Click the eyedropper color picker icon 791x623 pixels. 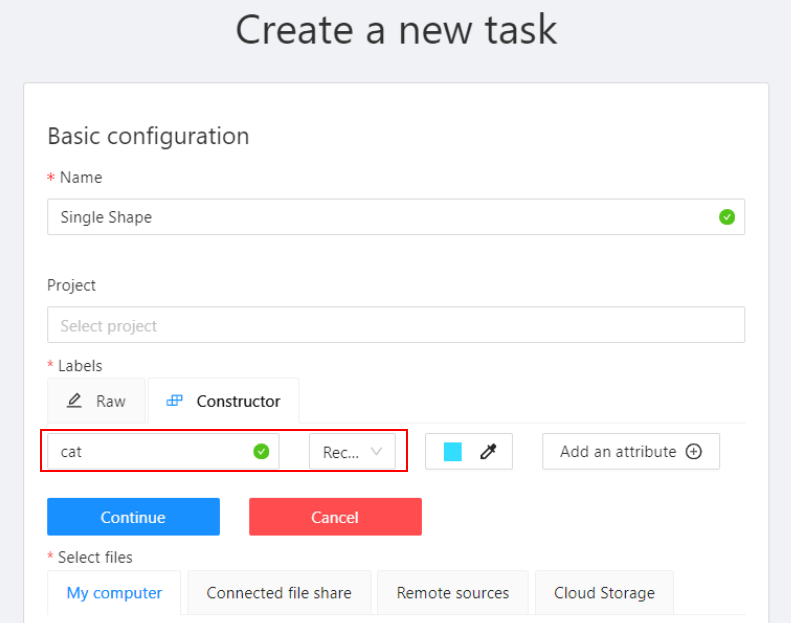point(488,451)
